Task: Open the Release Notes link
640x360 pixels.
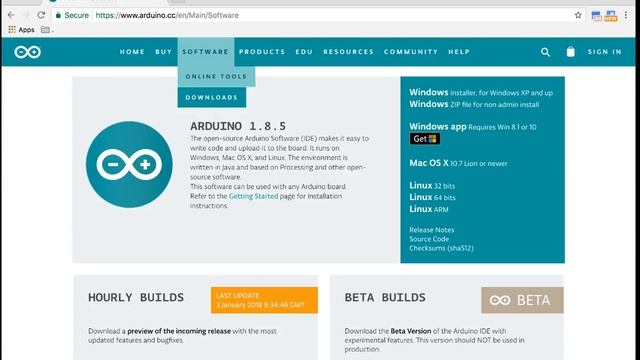Action: pyautogui.click(x=431, y=230)
